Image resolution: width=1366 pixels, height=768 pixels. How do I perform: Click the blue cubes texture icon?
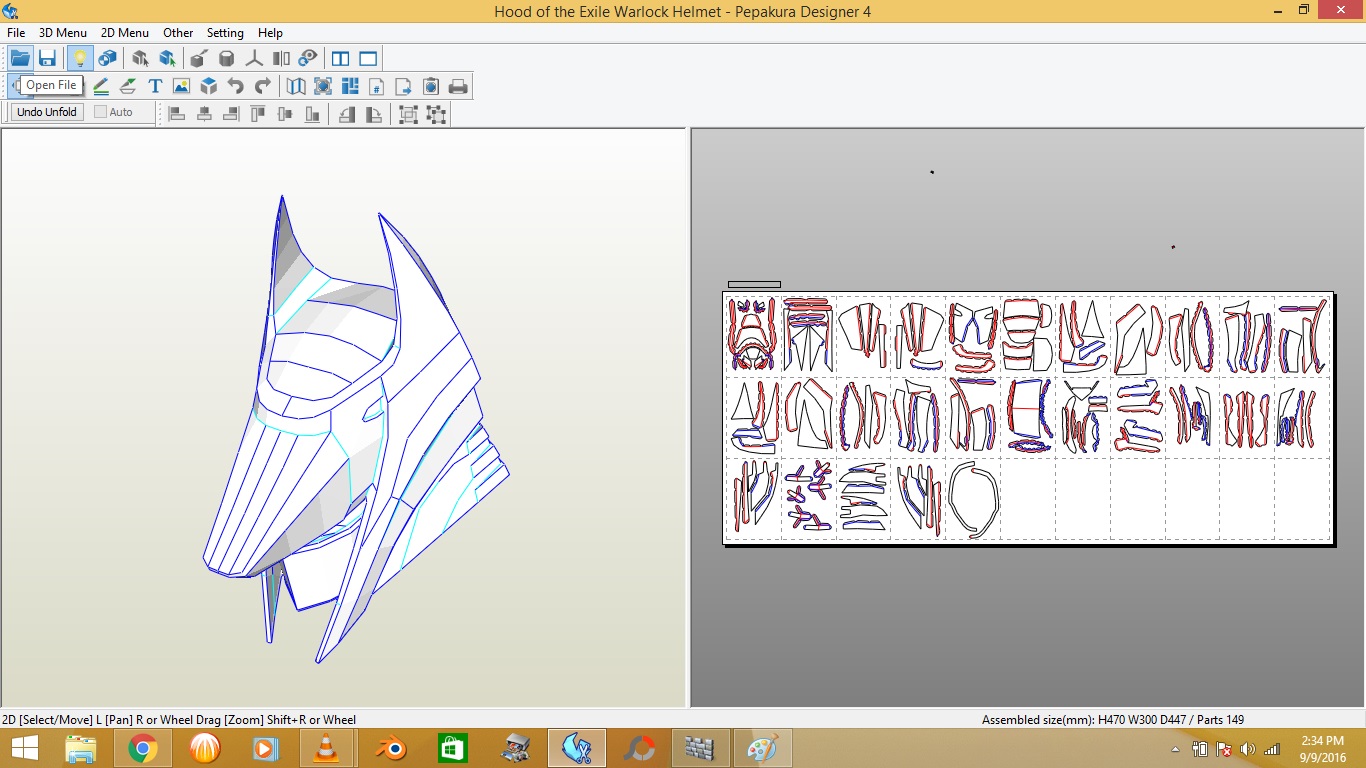pyautogui.click(x=107, y=58)
